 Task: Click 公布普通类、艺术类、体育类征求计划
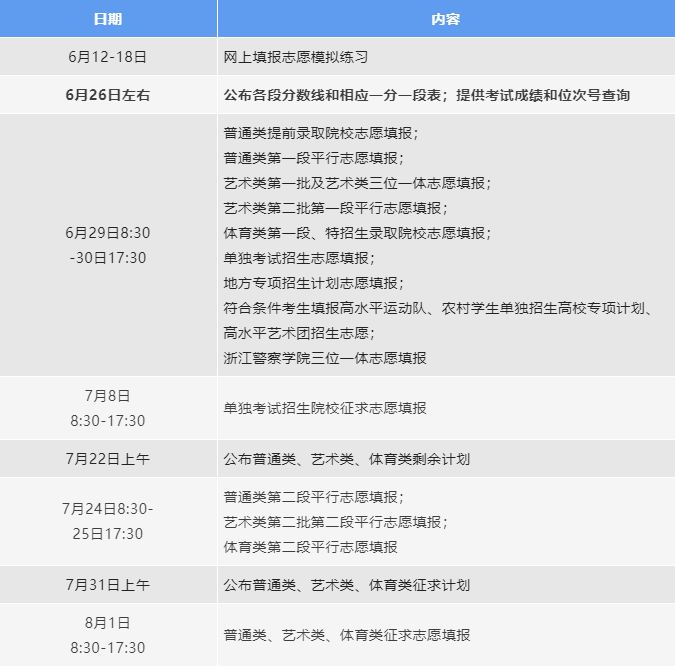[x=347, y=585]
